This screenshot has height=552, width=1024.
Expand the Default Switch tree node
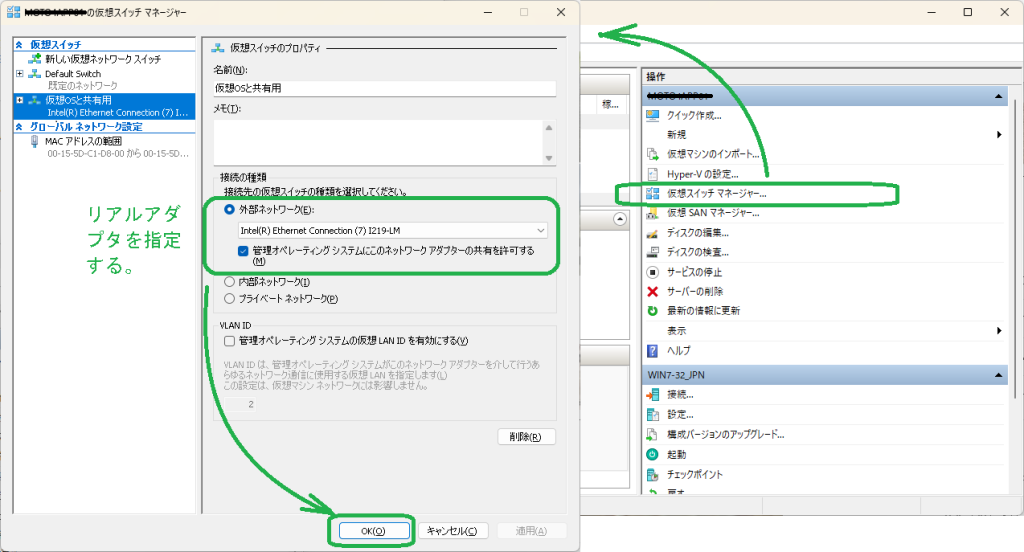coord(20,74)
